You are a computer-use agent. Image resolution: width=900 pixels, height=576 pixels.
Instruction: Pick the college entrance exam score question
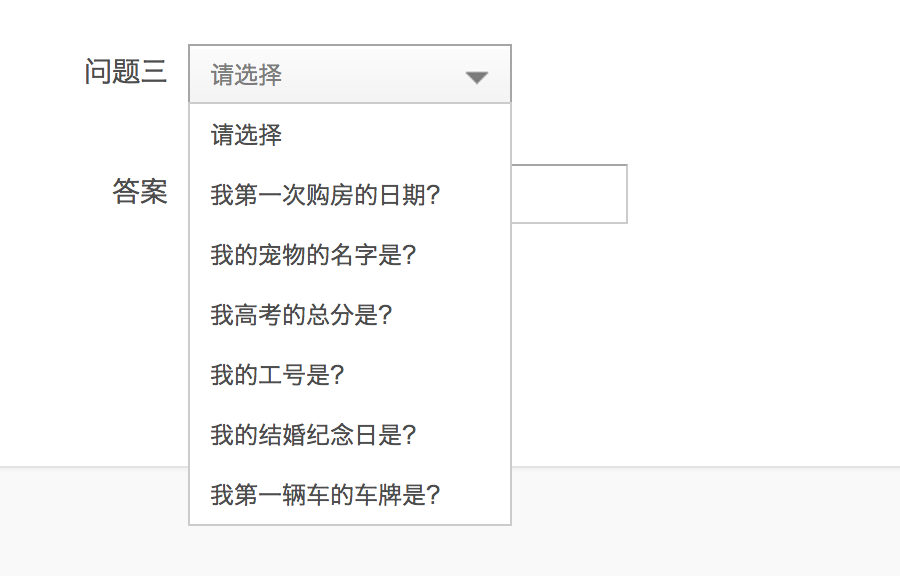point(301,315)
